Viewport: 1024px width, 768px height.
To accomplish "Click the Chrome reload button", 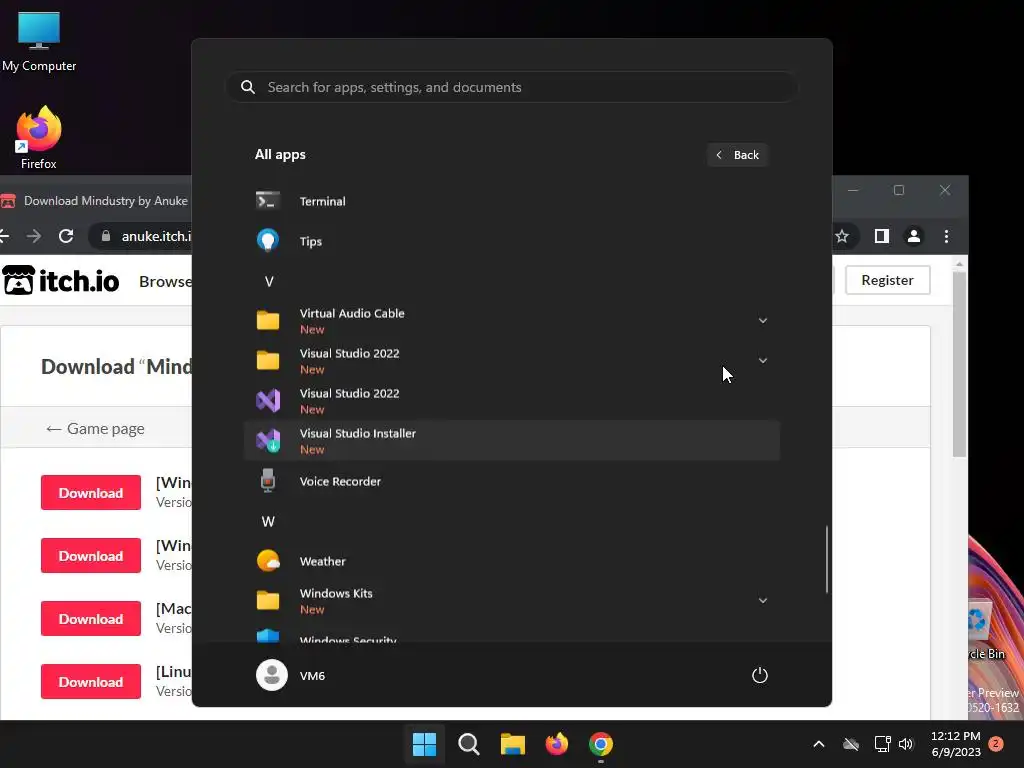I will (x=66, y=236).
